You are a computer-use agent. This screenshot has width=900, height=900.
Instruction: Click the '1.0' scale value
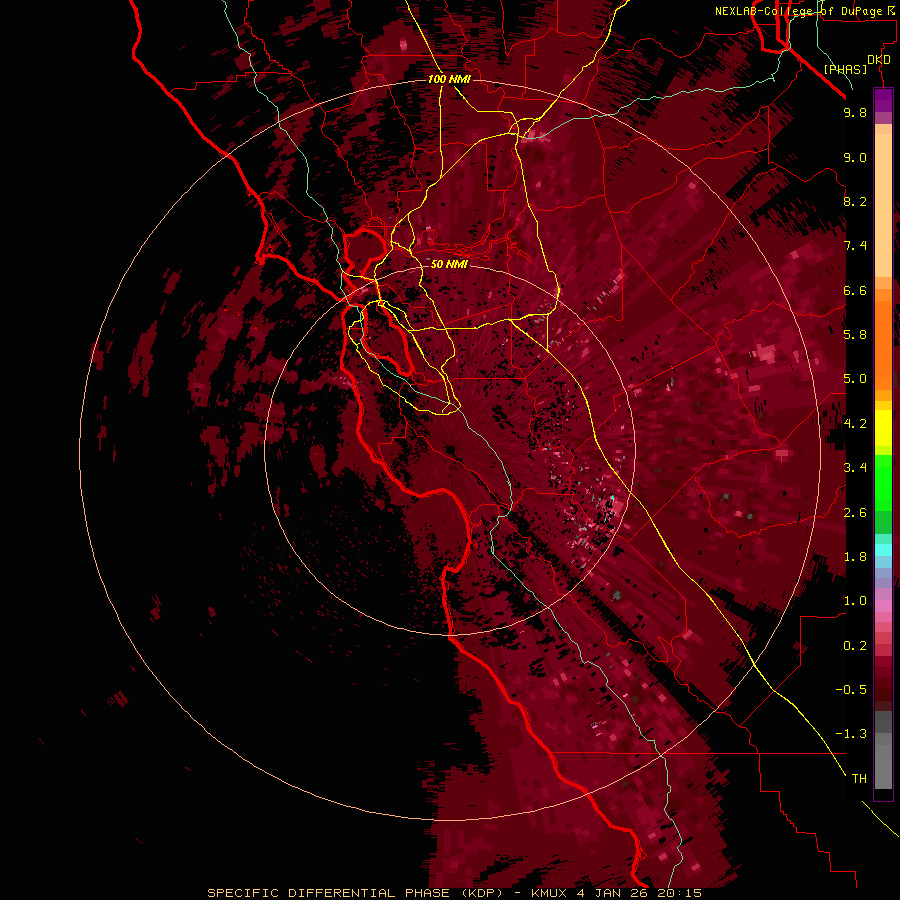[x=855, y=601]
